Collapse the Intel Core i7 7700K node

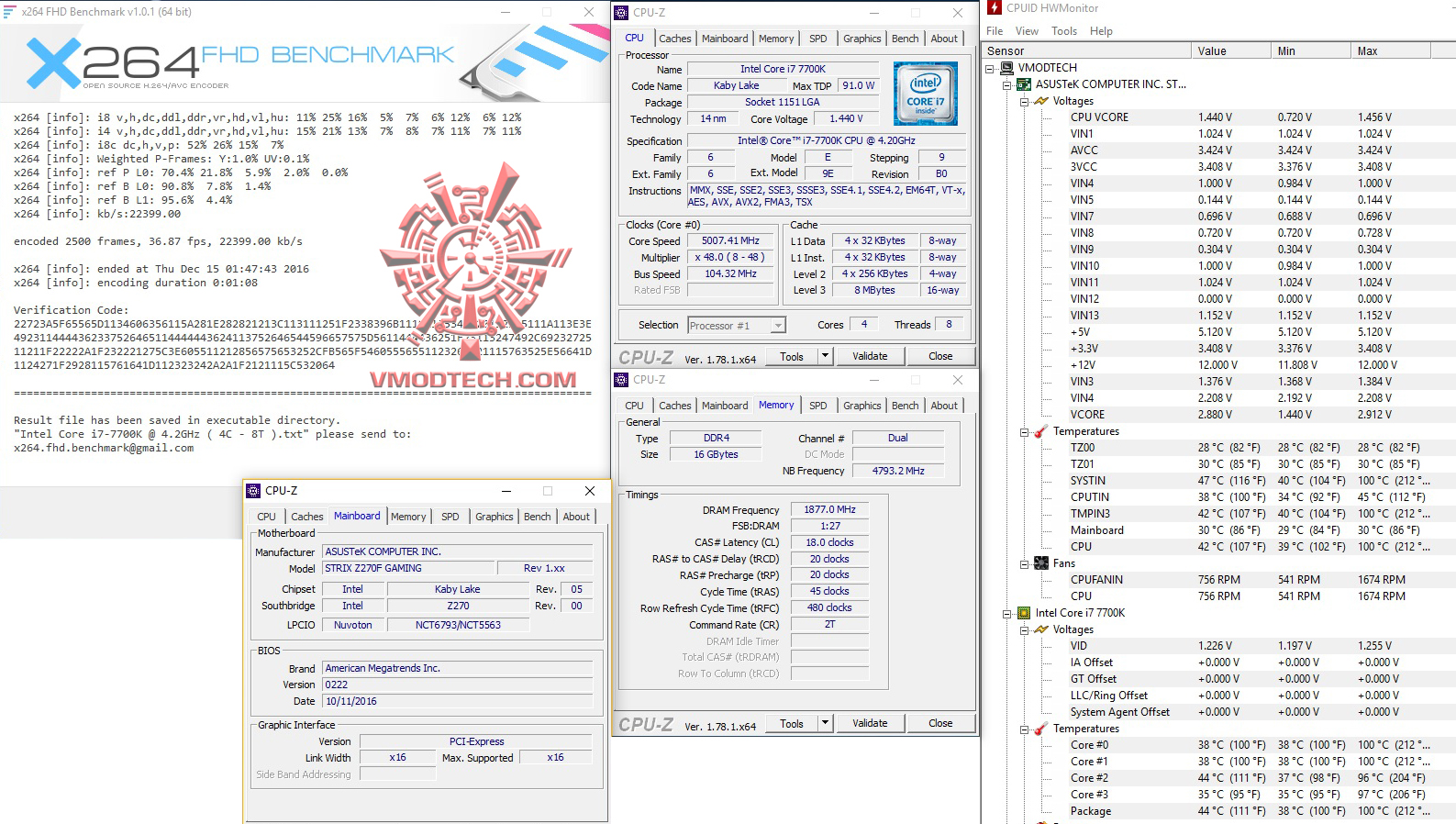[1007, 613]
